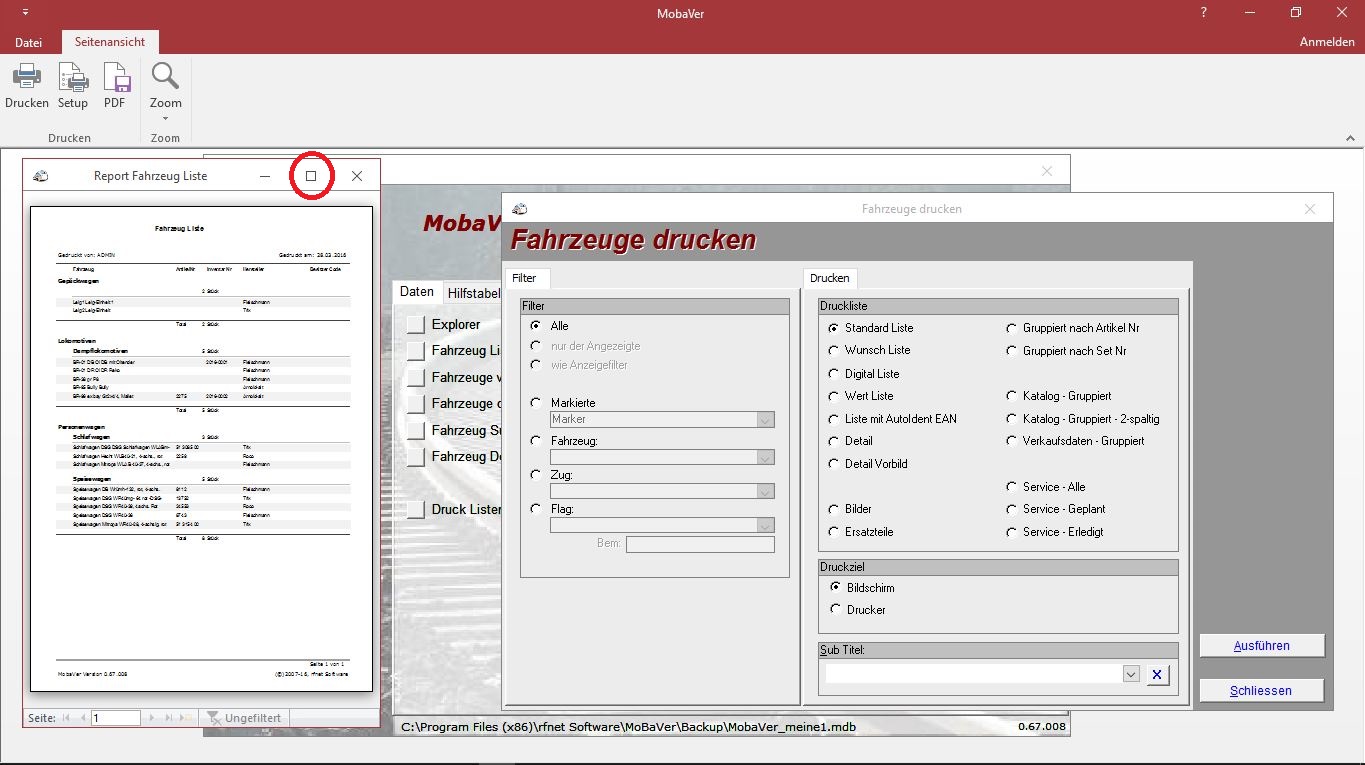Open the Flag: combo box
Screen dimensions: 1365x765
pyautogui.click(x=765, y=525)
